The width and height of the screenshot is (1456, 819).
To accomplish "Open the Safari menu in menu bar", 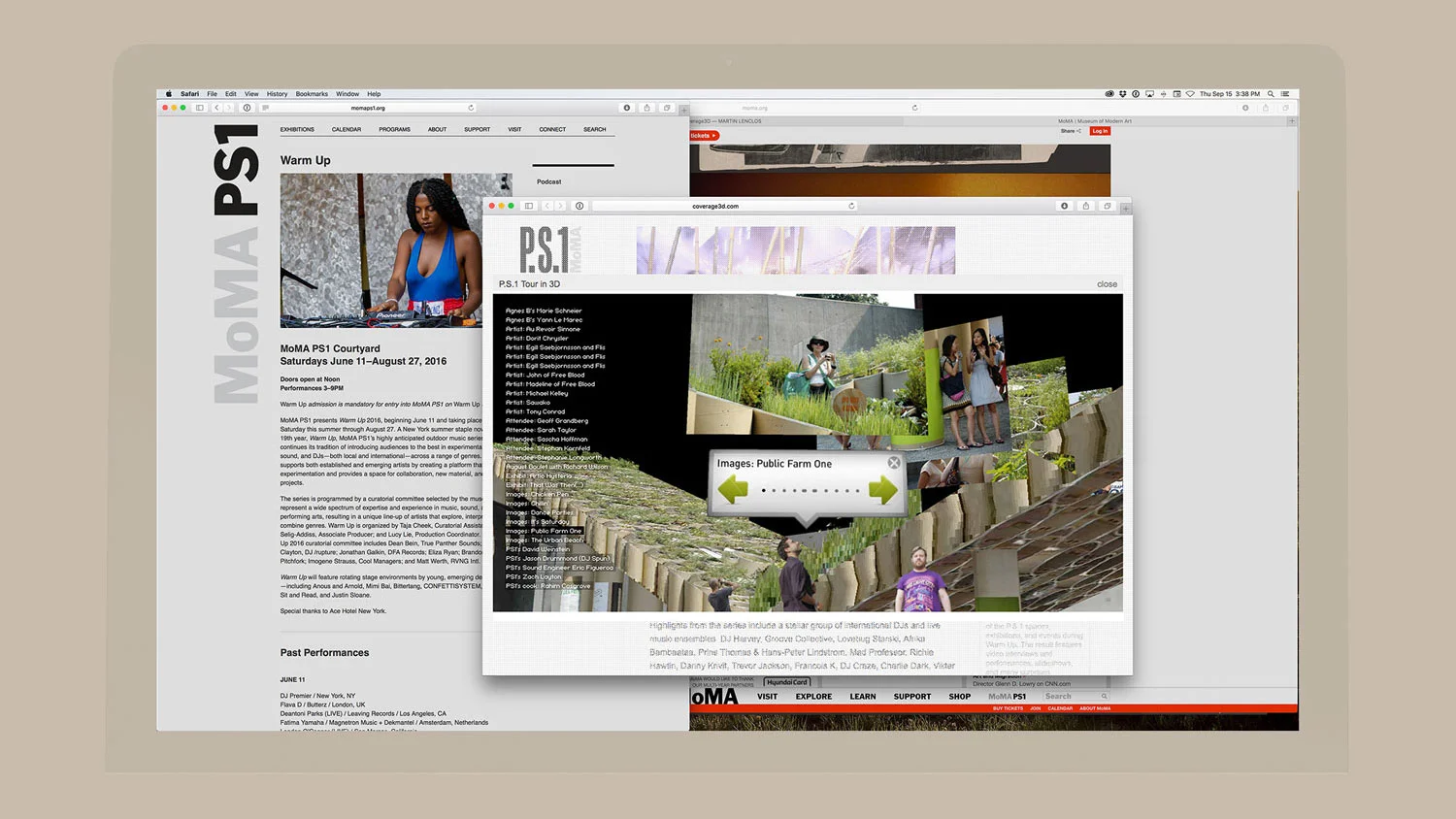I will pos(189,94).
